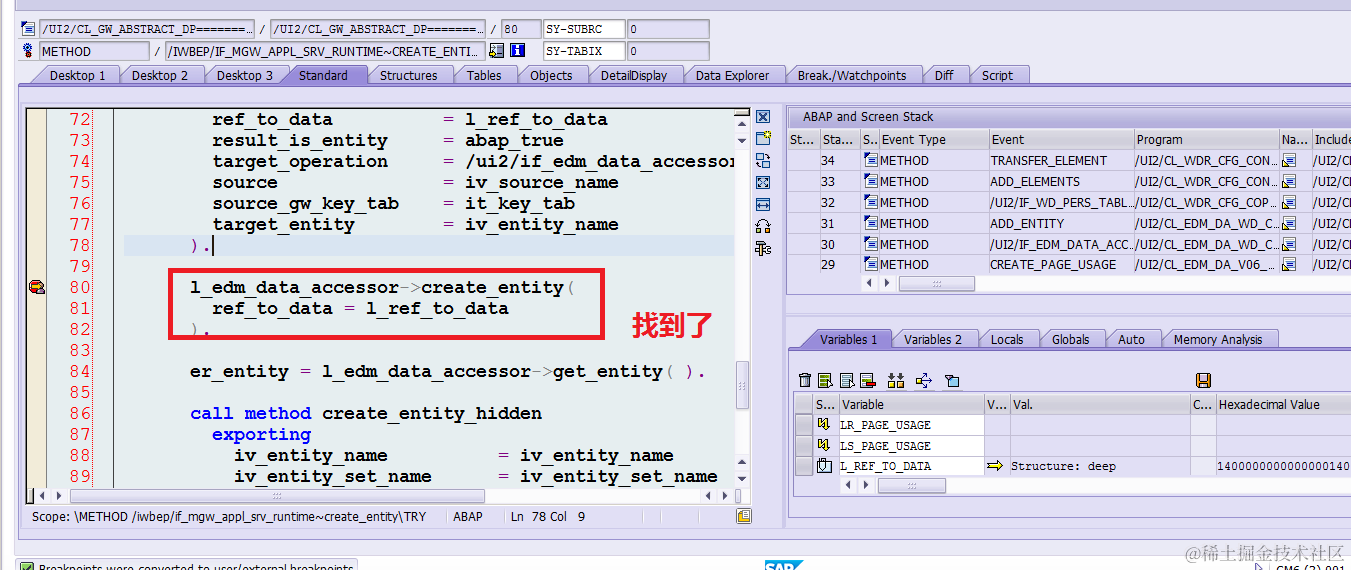
Task: Click the program icon left of class field
Action: pyautogui.click(x=28, y=29)
